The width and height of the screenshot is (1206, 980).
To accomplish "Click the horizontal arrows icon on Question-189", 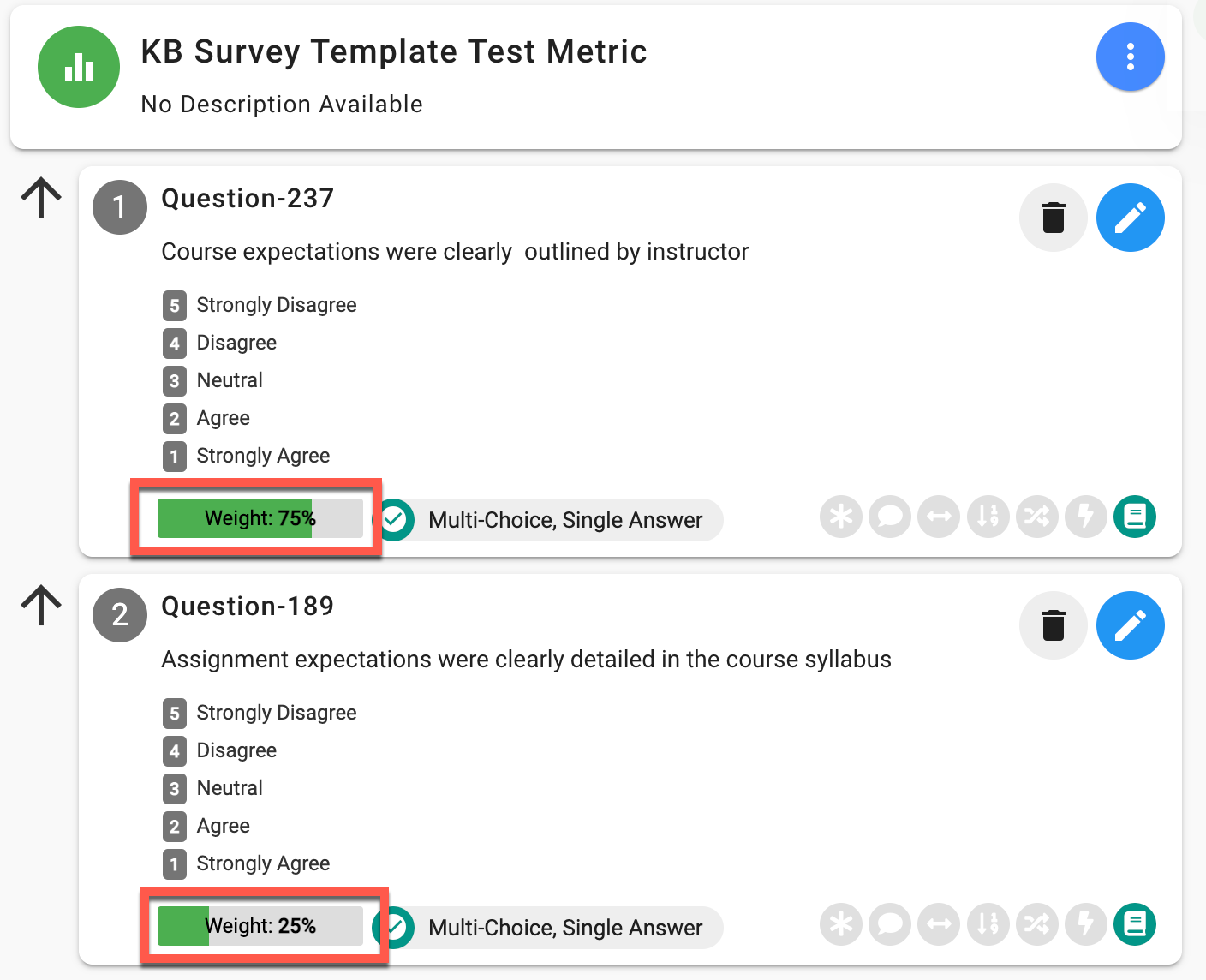I will pos(940,924).
